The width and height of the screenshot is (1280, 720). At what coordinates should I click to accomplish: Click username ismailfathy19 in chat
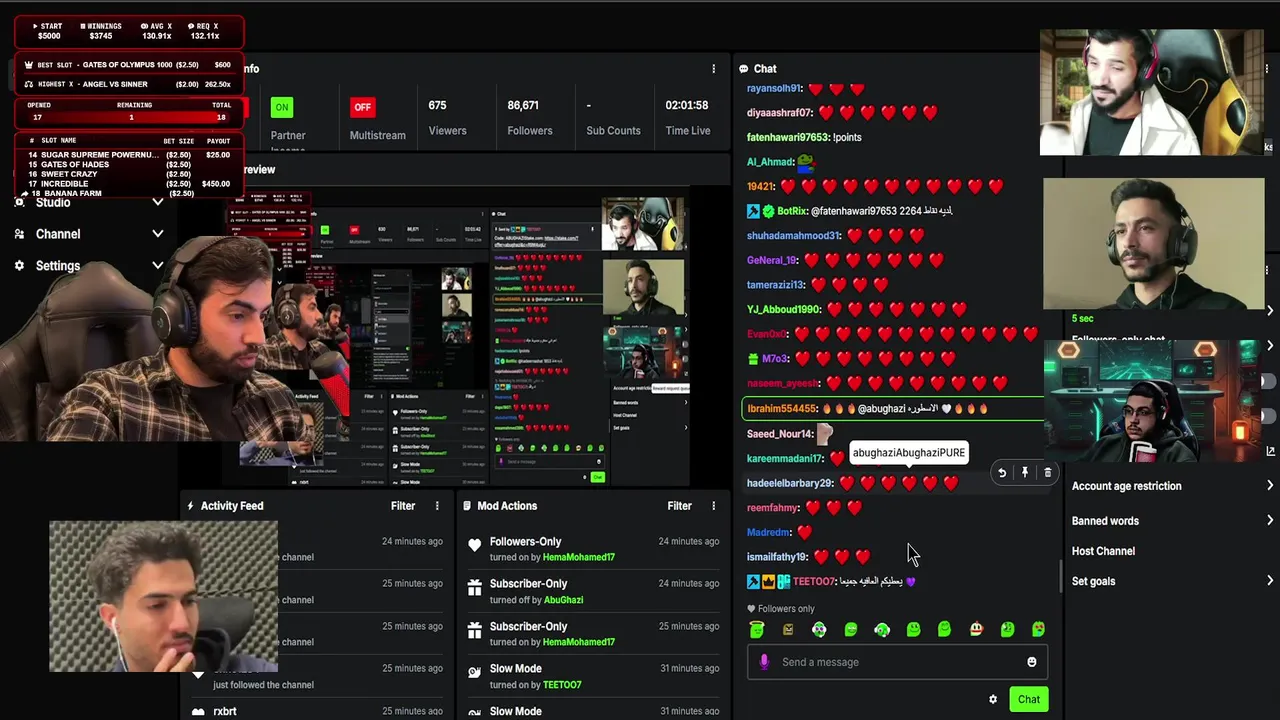(x=777, y=557)
